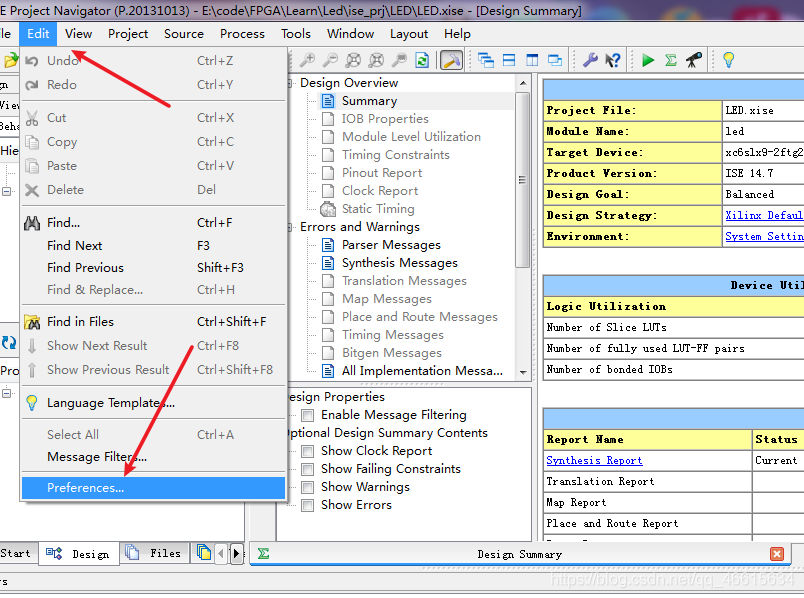Click the light bulb toolbar icon
Image resolution: width=804 pixels, height=598 pixels.
728,60
